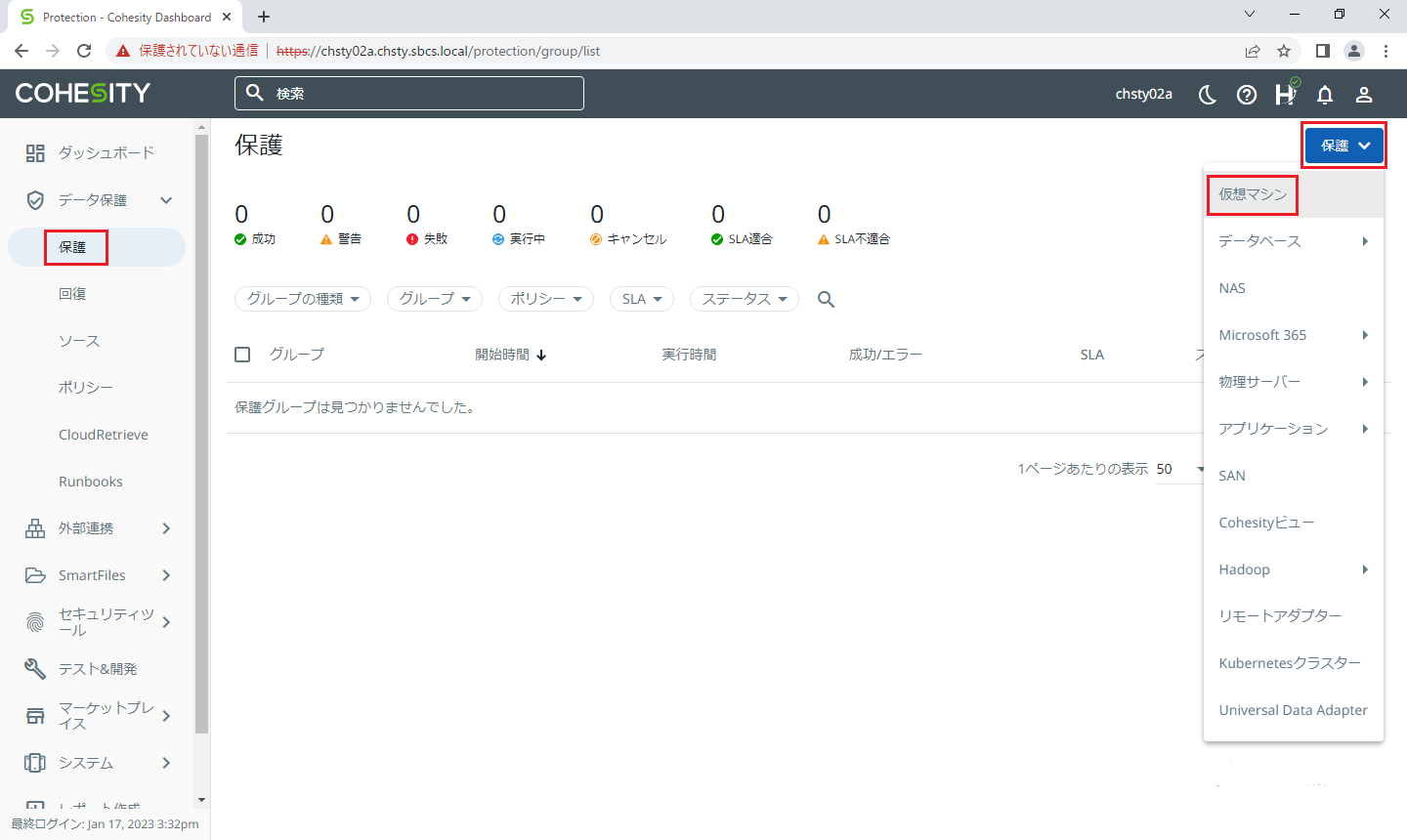
Task: Sort by 開始時間 column header
Action: [x=511, y=355]
